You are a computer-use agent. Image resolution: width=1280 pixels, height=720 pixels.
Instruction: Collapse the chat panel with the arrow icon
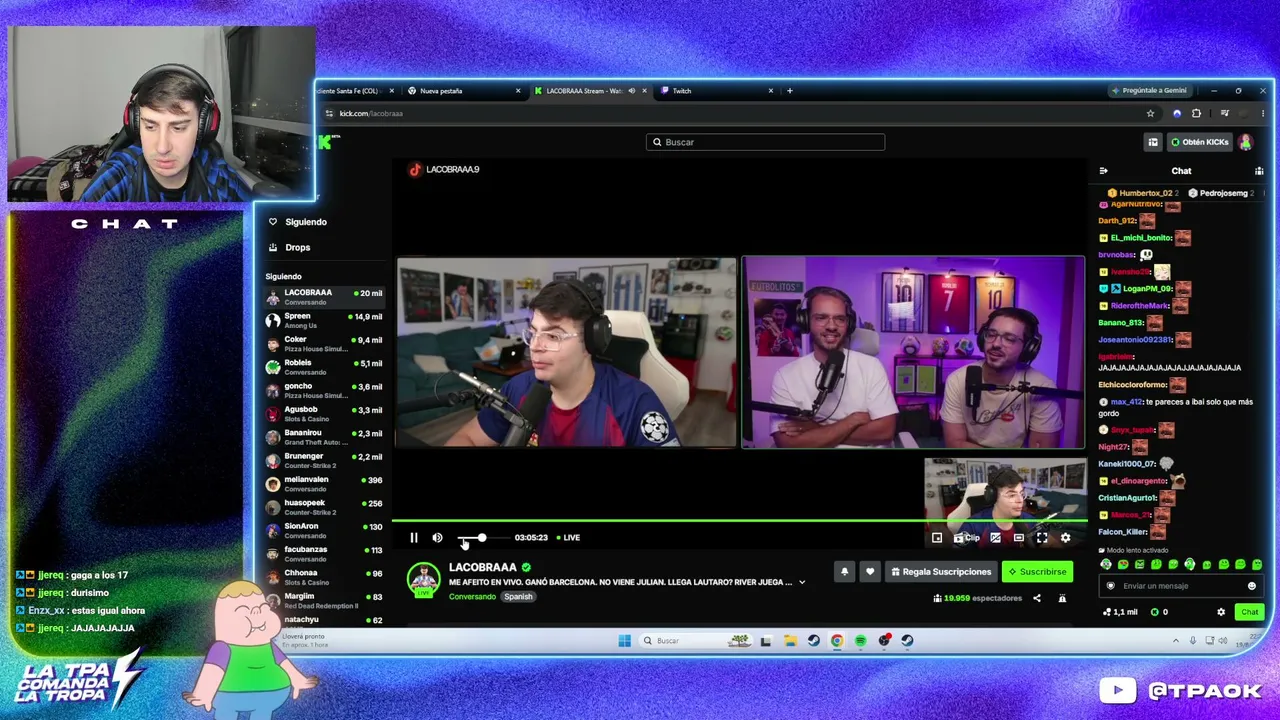click(x=1103, y=171)
